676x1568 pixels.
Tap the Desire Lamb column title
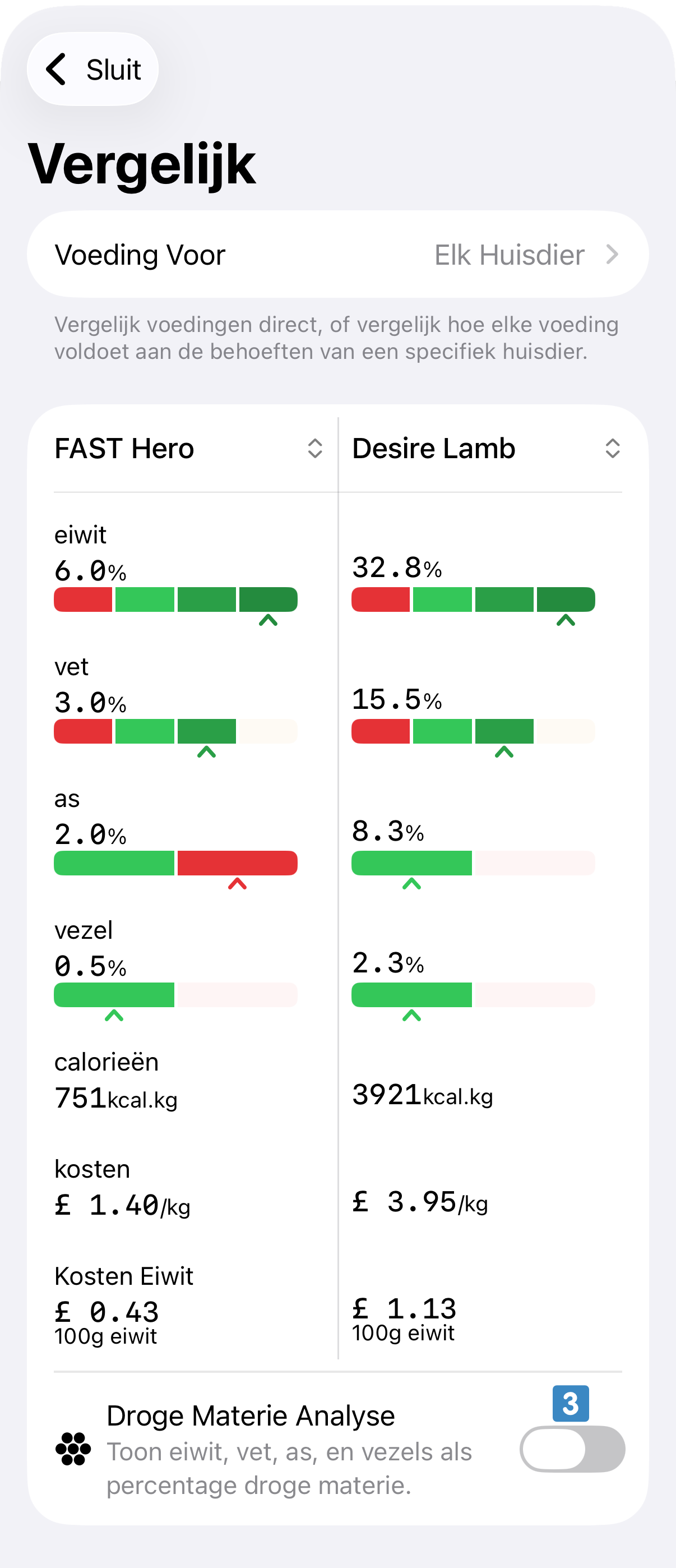point(434,449)
